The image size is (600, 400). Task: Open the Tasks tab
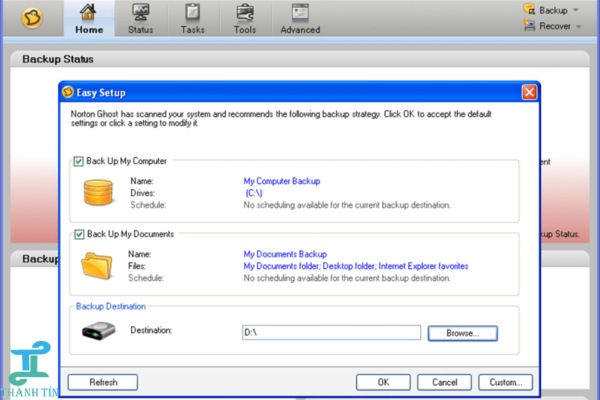(x=192, y=18)
